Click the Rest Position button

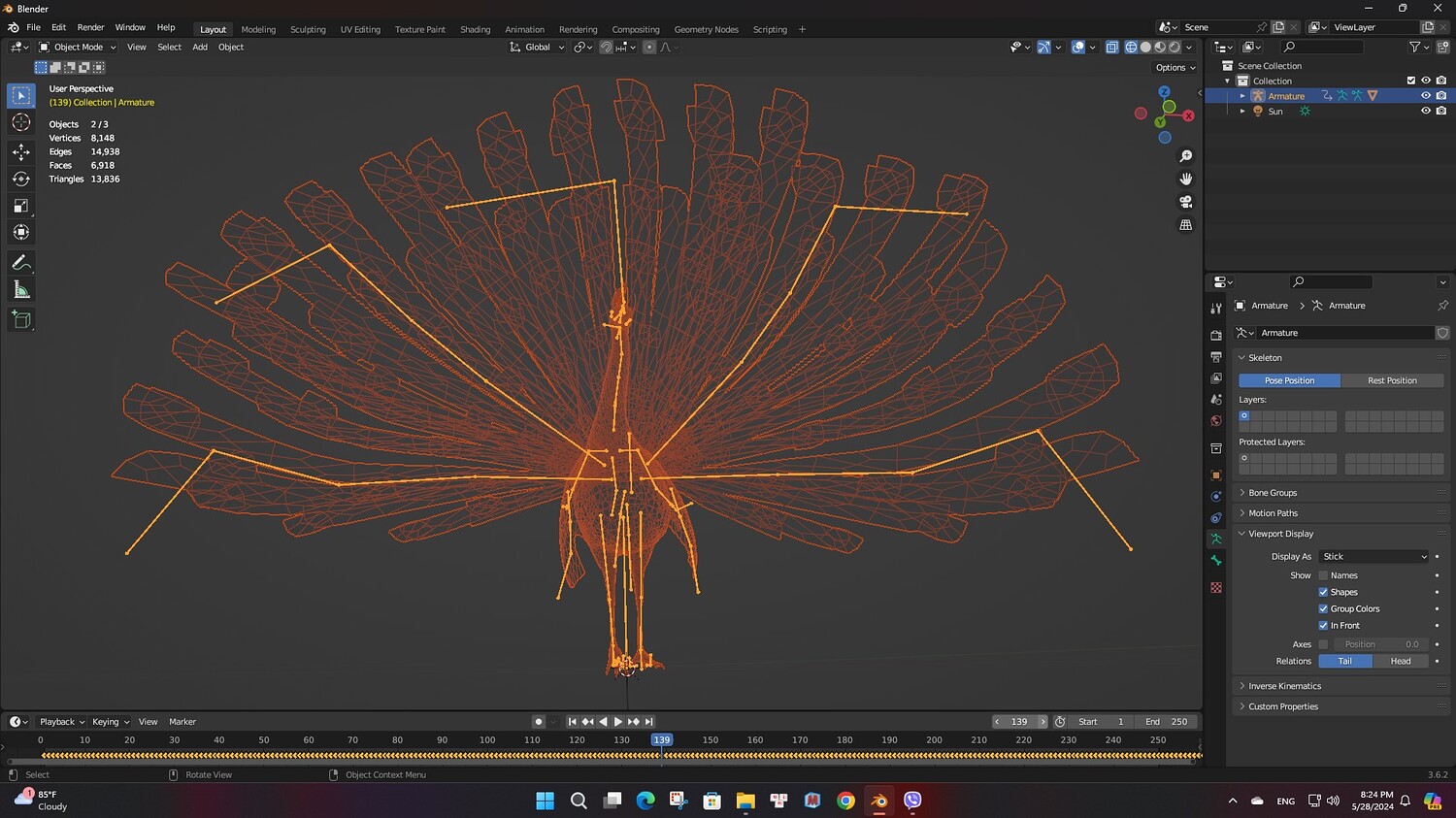point(1391,380)
